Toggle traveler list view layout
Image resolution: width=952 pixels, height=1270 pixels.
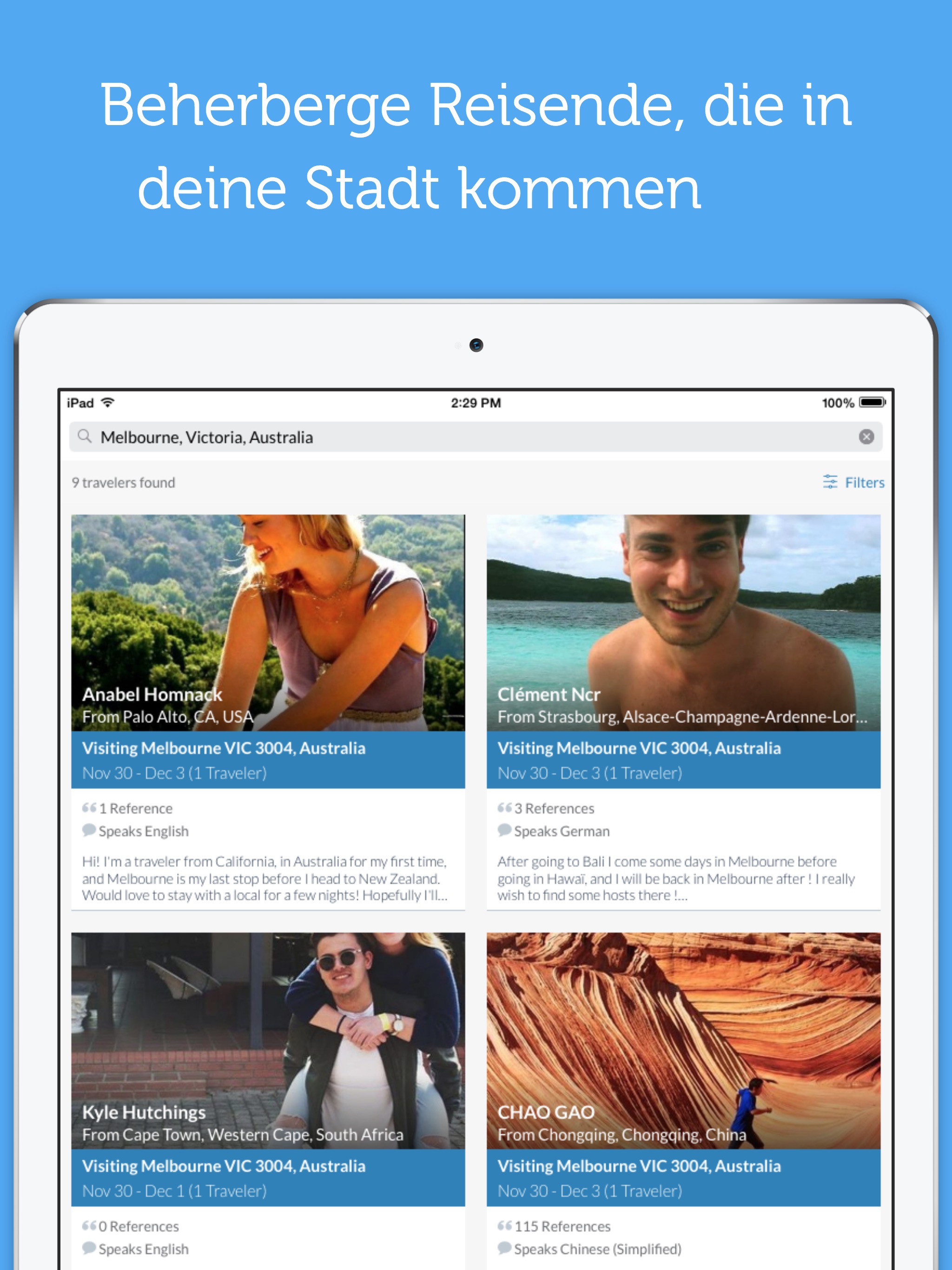pyautogui.click(x=851, y=483)
